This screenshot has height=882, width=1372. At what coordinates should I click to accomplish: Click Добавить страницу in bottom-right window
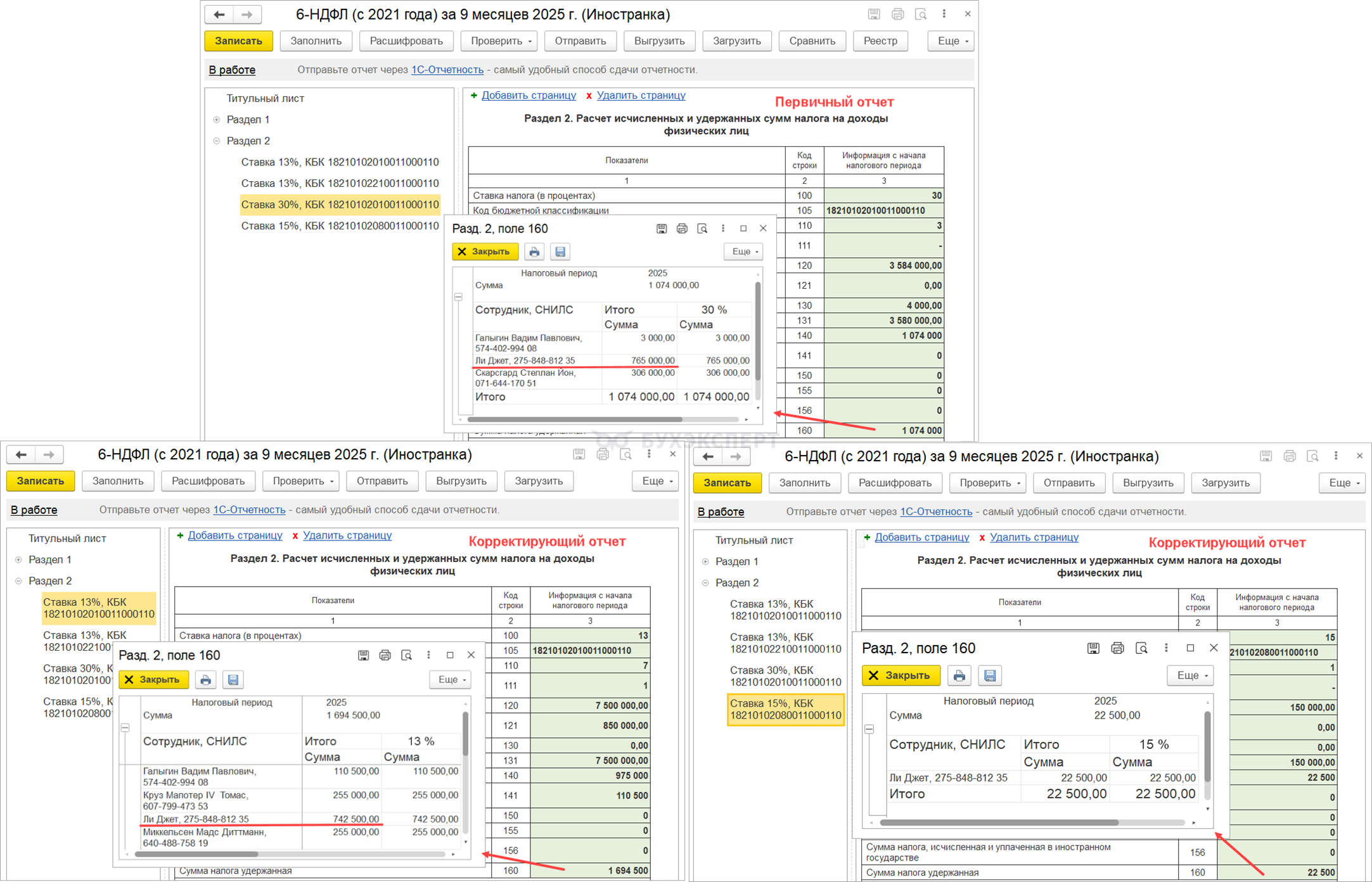(x=921, y=537)
